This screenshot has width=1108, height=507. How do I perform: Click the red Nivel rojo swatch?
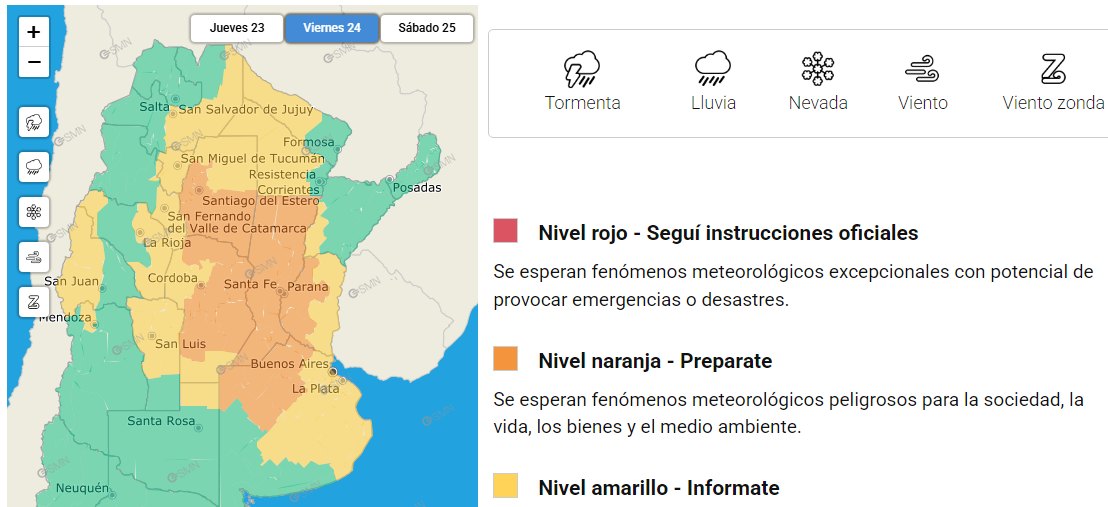(505, 231)
